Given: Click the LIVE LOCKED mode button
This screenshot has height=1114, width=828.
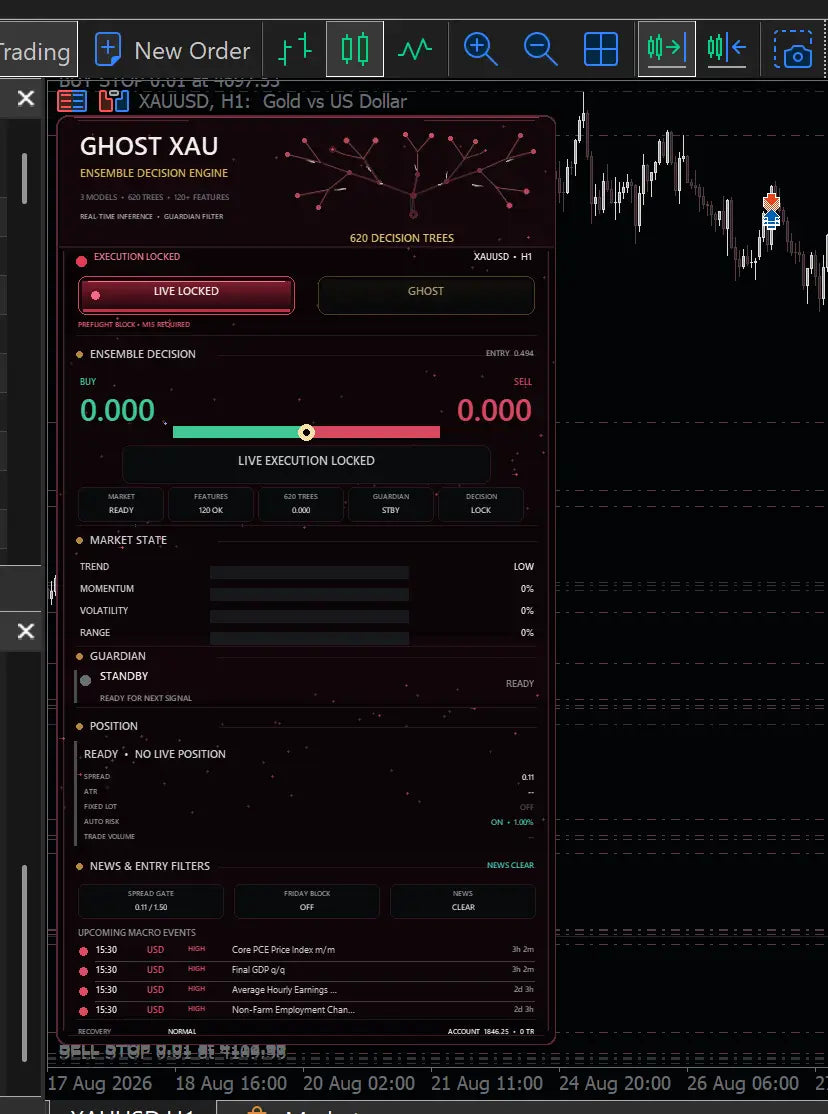Looking at the screenshot, I should [x=186, y=295].
